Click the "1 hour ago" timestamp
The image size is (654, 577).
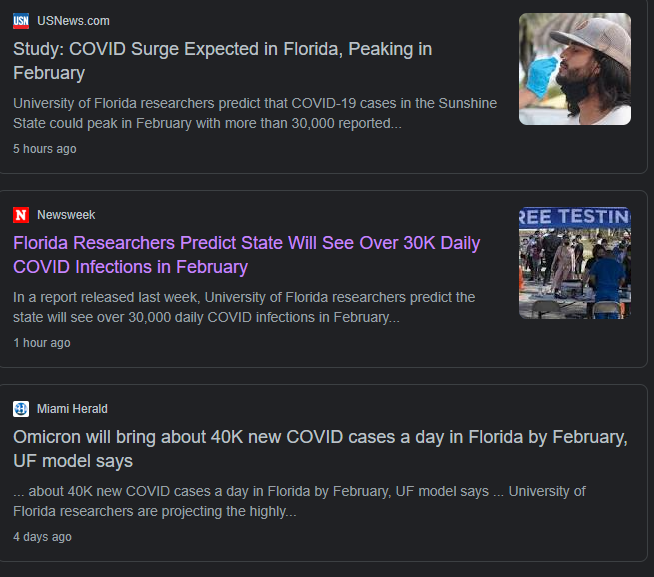click(x=41, y=343)
